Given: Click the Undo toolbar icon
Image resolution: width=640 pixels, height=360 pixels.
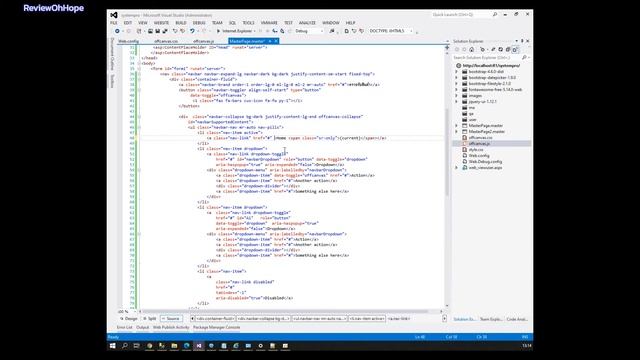Looking at the screenshot, I should pos(191,31).
